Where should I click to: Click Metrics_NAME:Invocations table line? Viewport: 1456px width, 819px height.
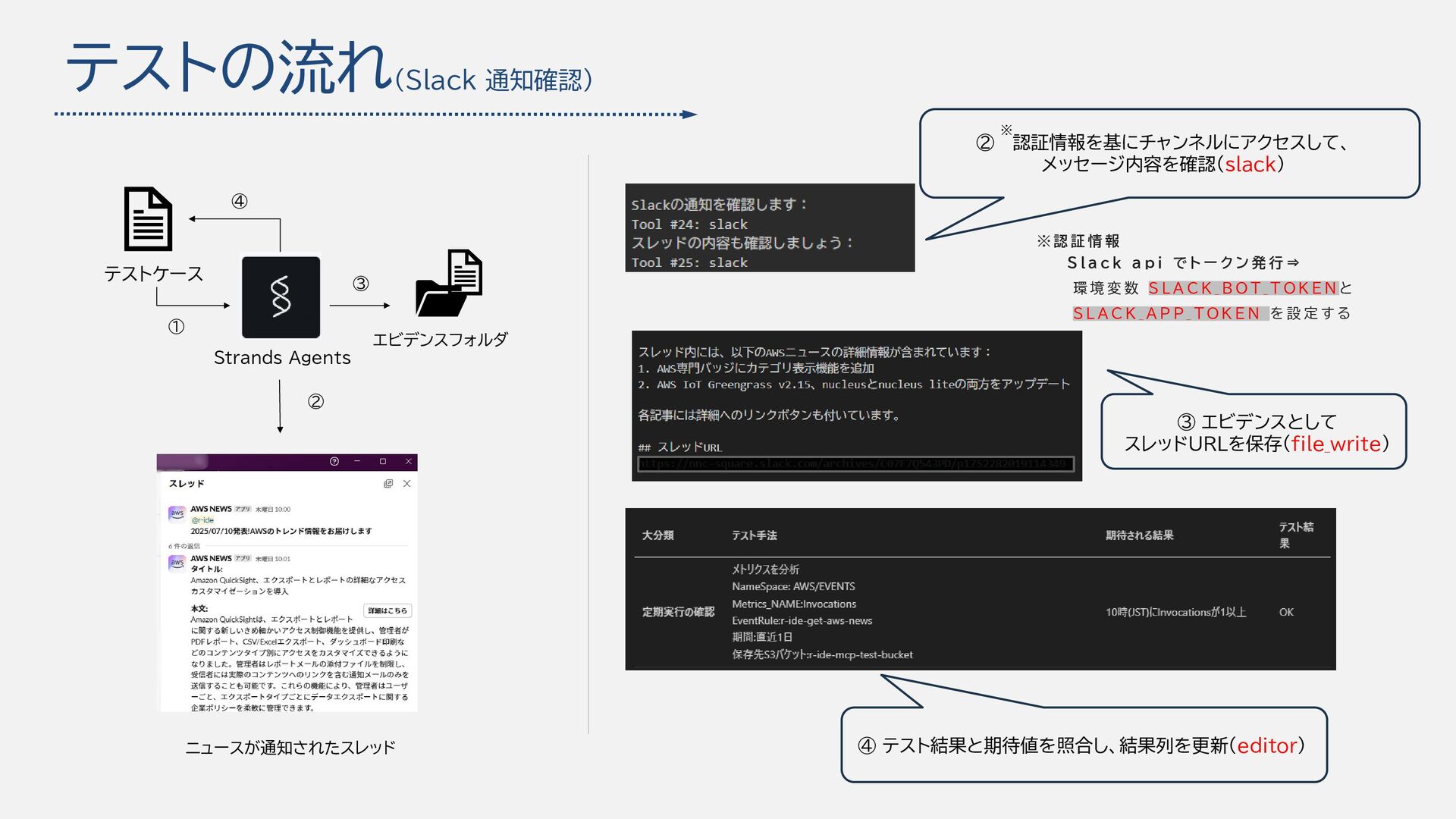click(794, 604)
